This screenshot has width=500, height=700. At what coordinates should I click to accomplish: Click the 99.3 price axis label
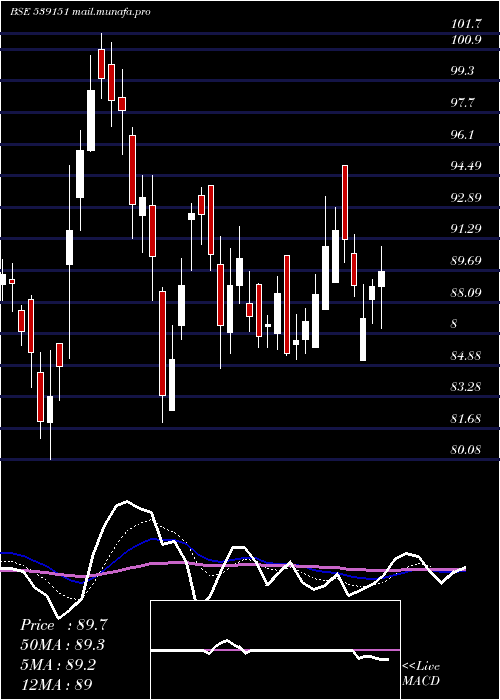[x=463, y=71]
